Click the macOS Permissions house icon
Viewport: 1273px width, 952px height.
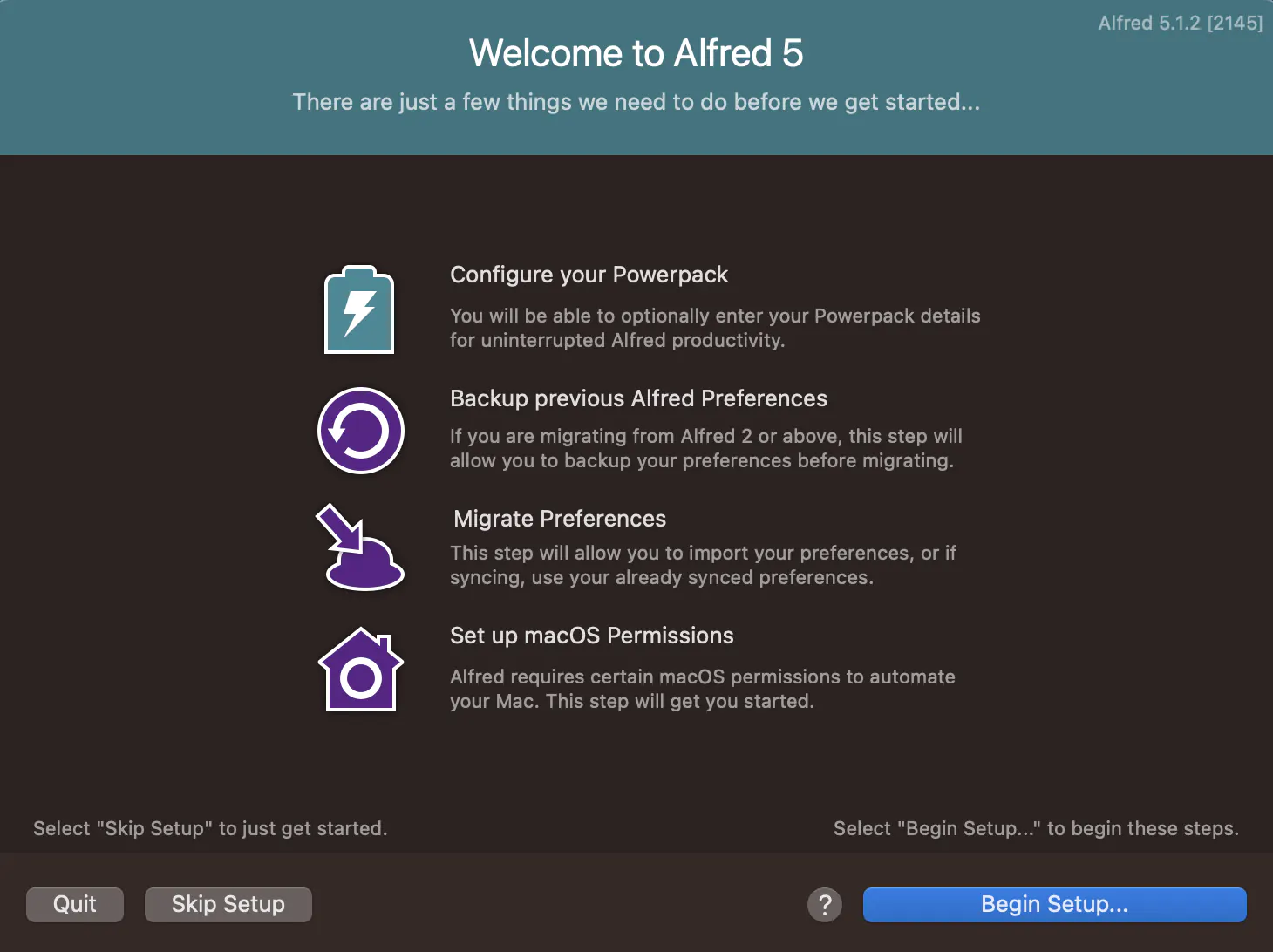coord(360,670)
